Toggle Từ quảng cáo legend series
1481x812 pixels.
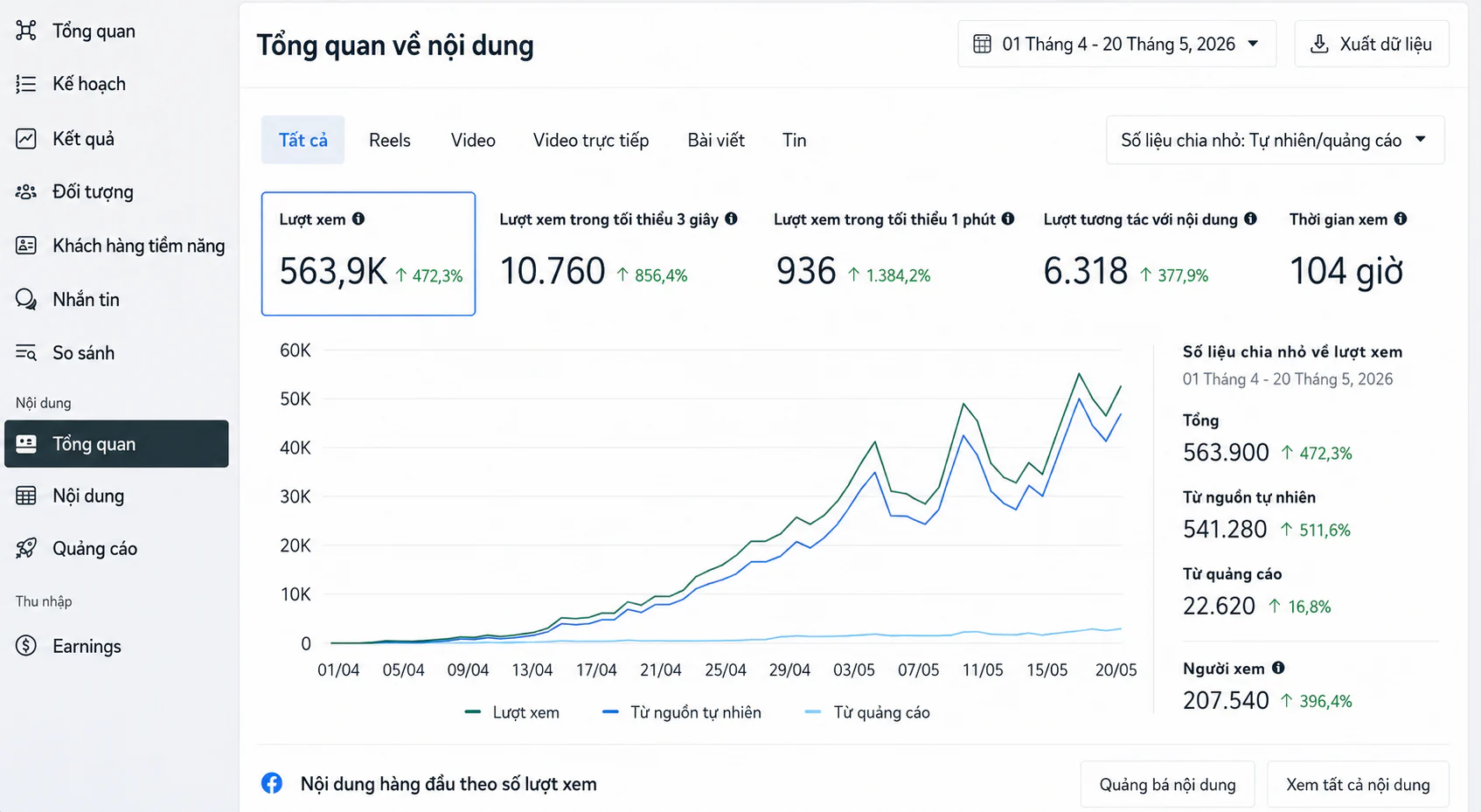[x=867, y=712]
